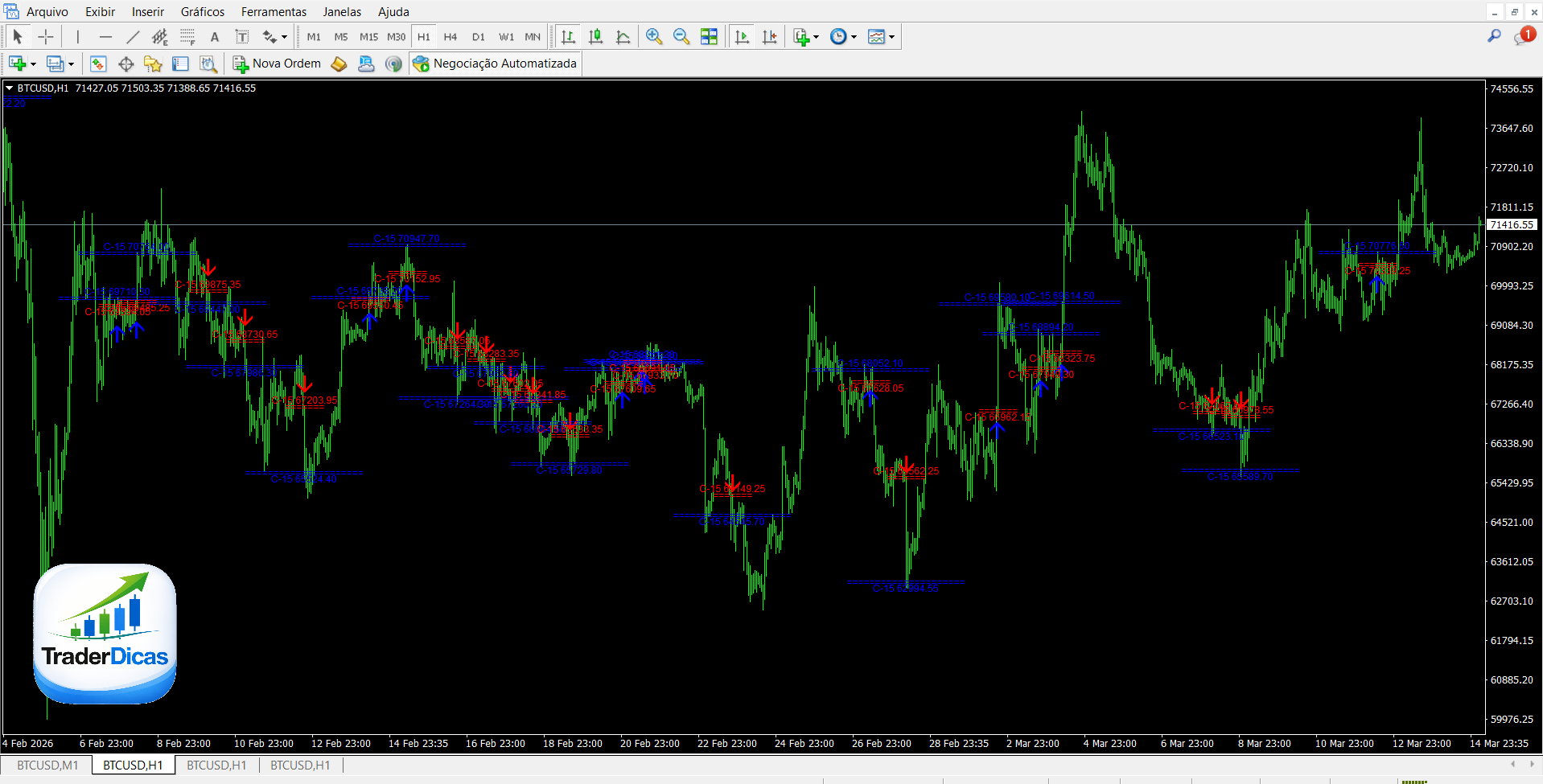The width and height of the screenshot is (1543, 784).
Task: Click the Nova Ordem button
Action: 277,64
